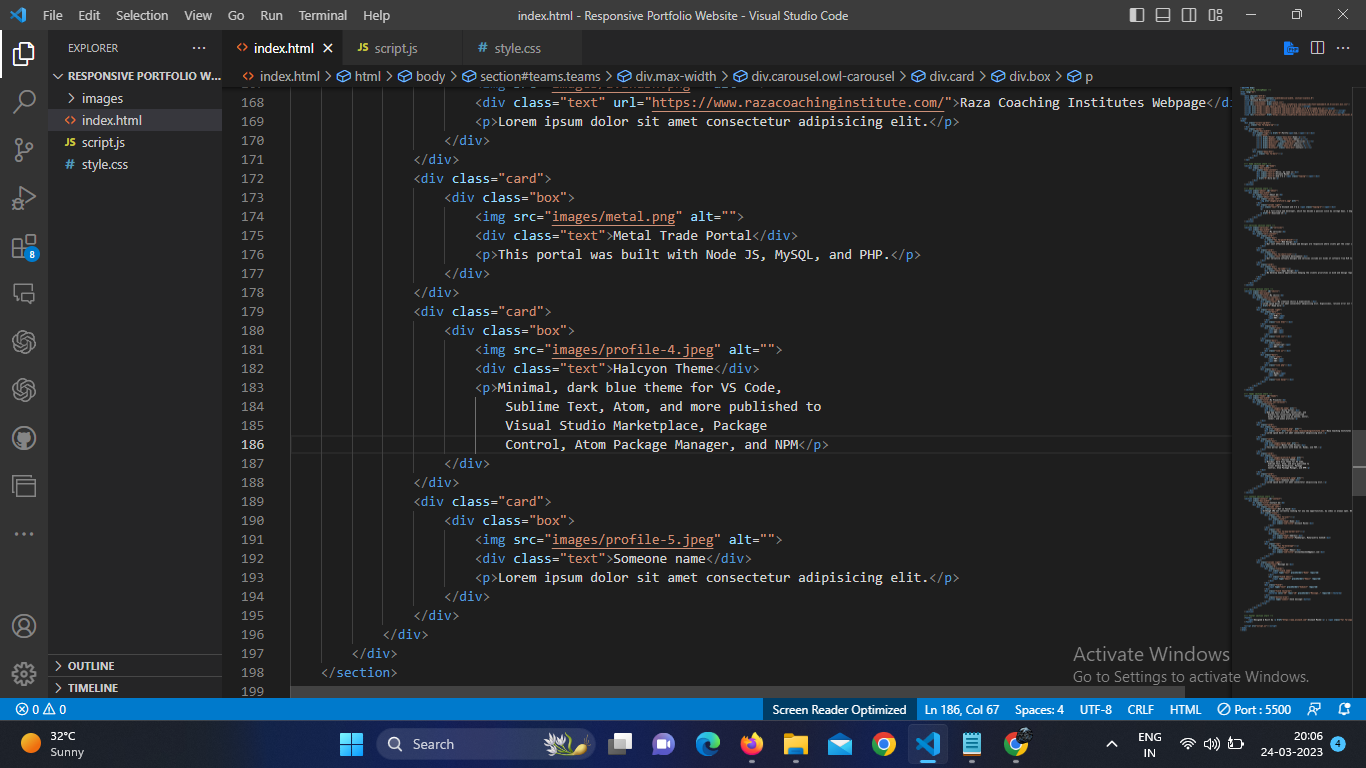
Task: Open editor More Actions ellipsis menu
Action: [x=1344, y=48]
